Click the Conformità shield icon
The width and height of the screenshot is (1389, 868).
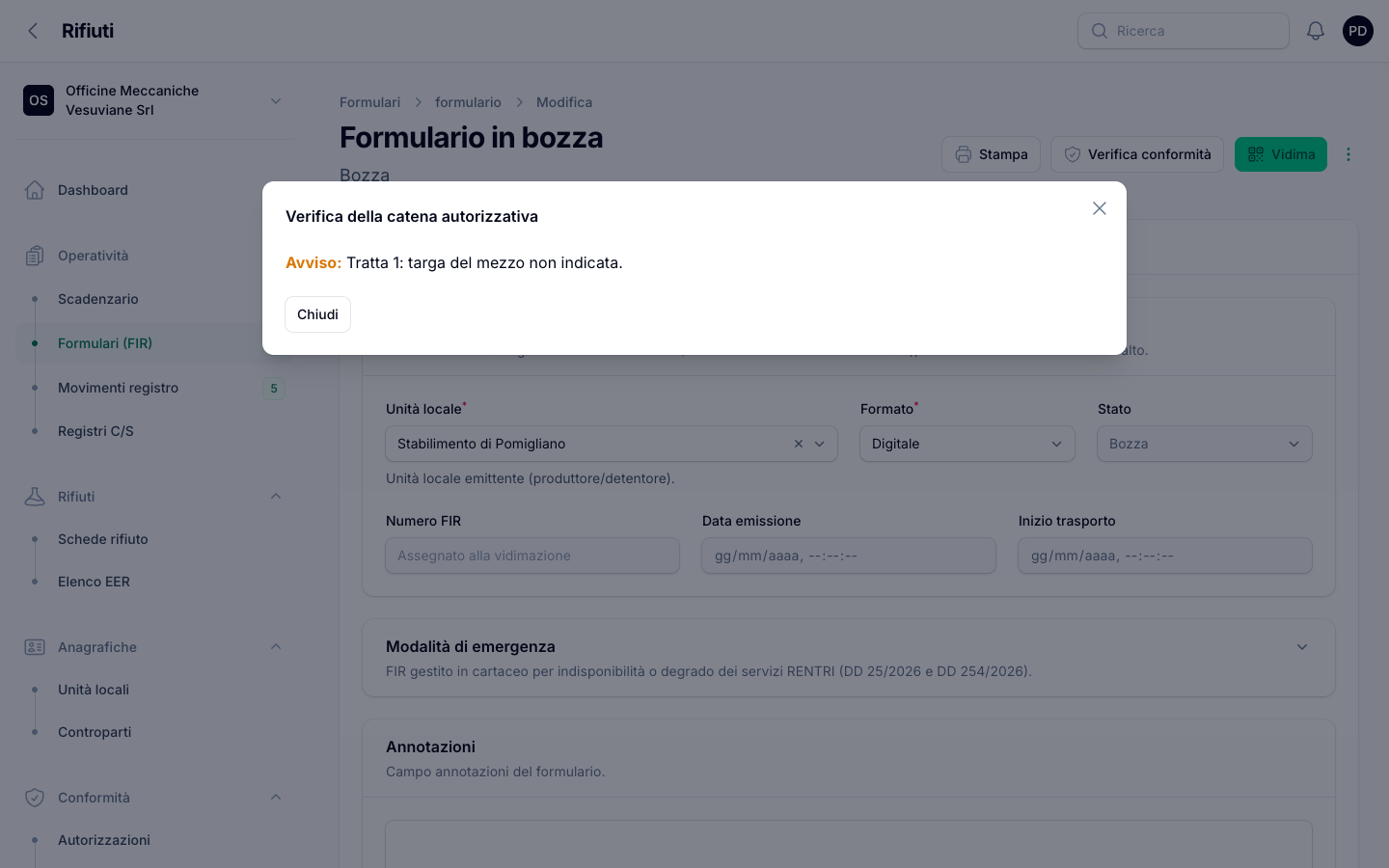pos(35,798)
